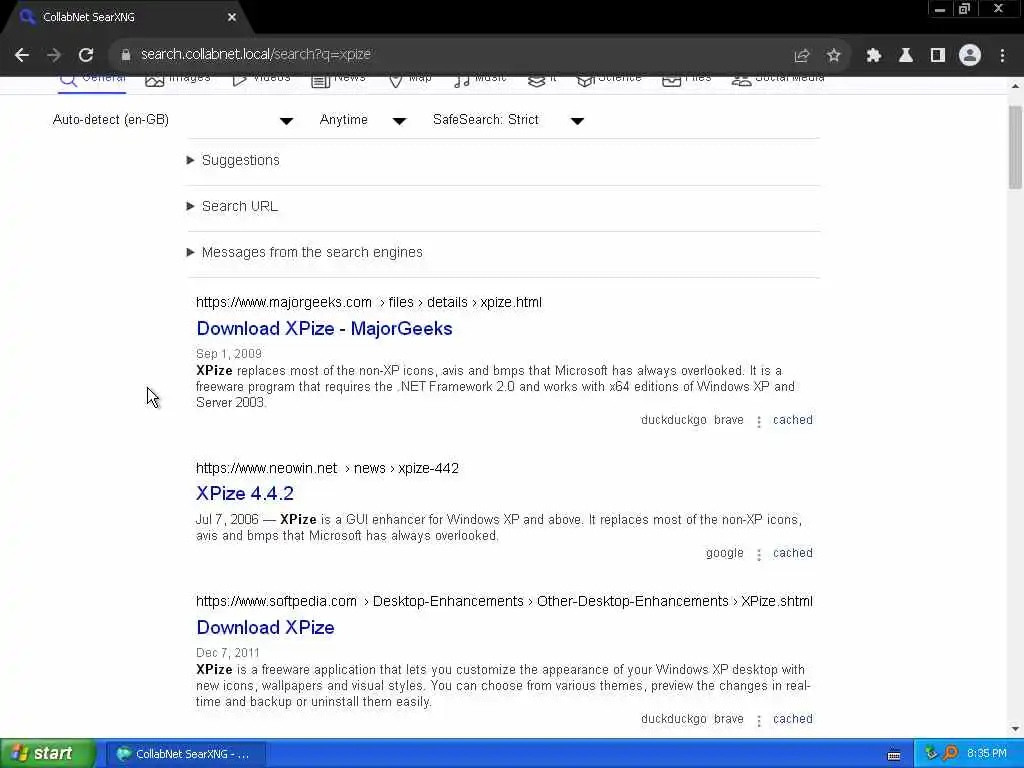This screenshot has height=768, width=1024.
Task: Open cached link for MajorGeeks result
Action: tap(793, 420)
